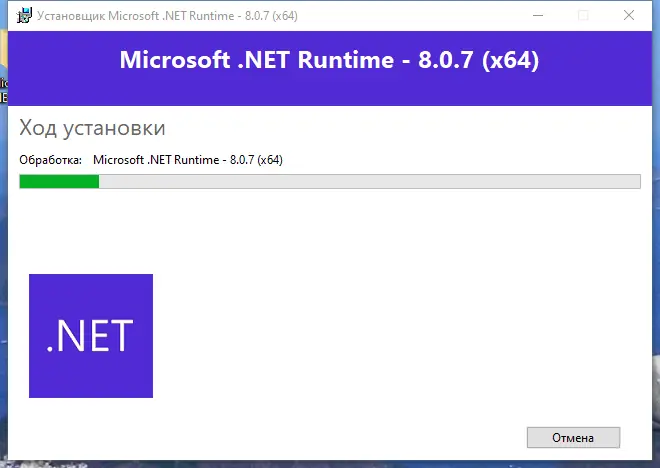Click 'Microsoft .NET Runtime - 8.0.7 (x64)' processing text
660x468 pixels.
[188, 160]
